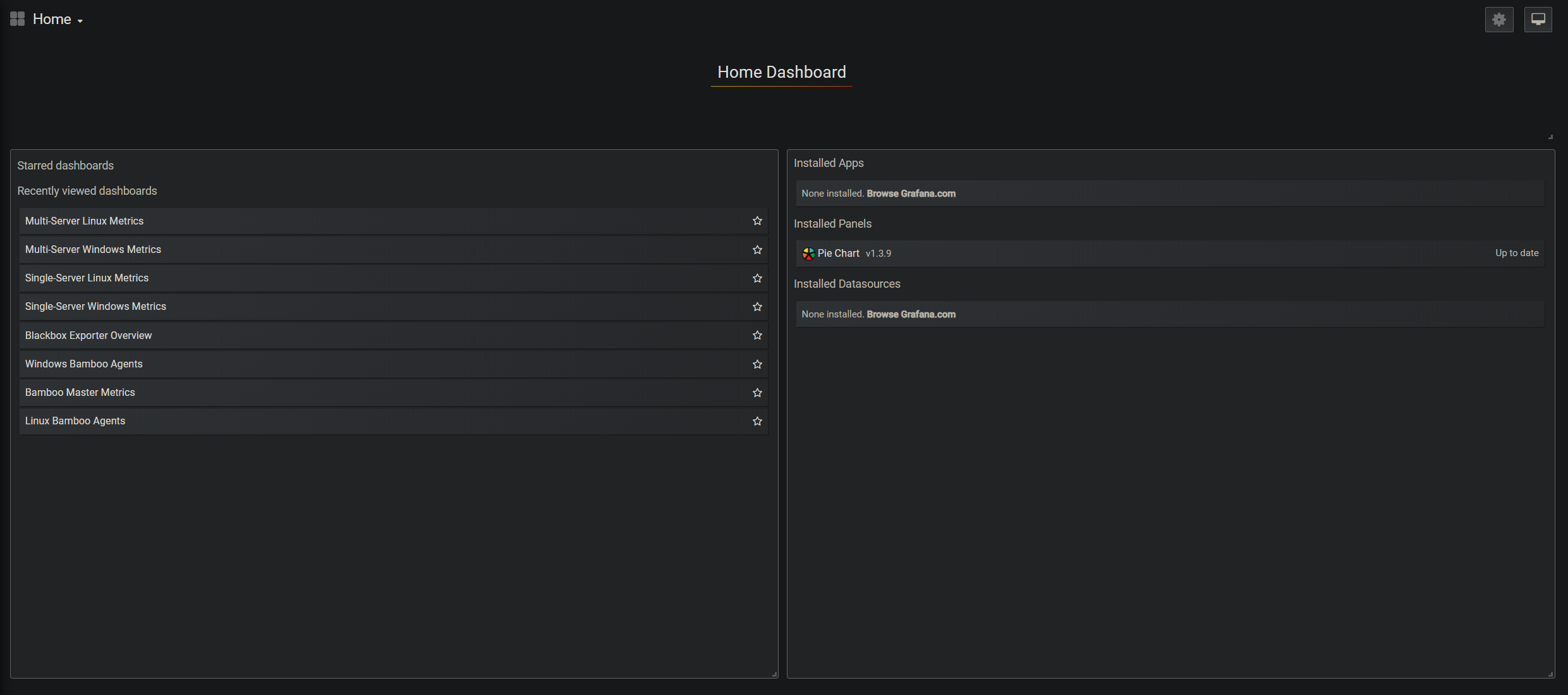
Task: Click the Pie Chart plugin icon
Action: pyautogui.click(x=807, y=253)
